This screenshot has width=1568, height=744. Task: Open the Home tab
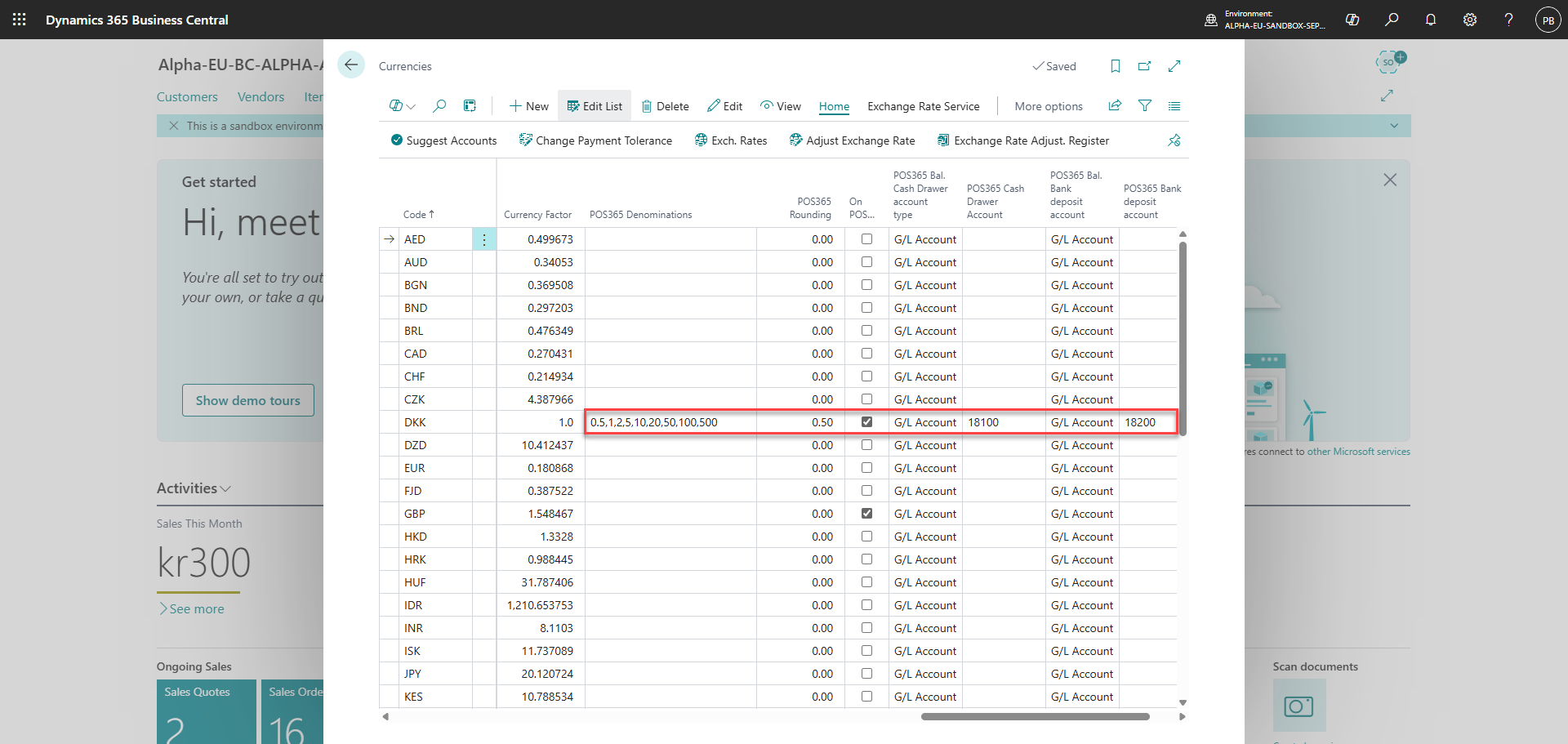tap(834, 106)
